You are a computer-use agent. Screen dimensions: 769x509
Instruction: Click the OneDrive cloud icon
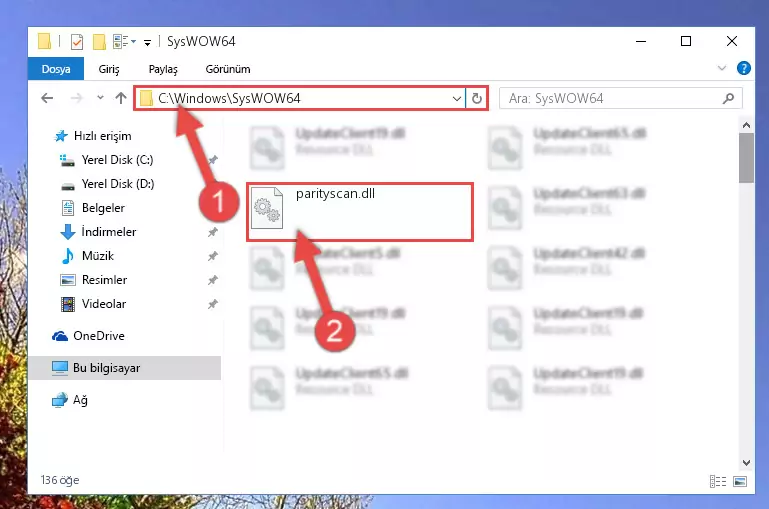60,336
